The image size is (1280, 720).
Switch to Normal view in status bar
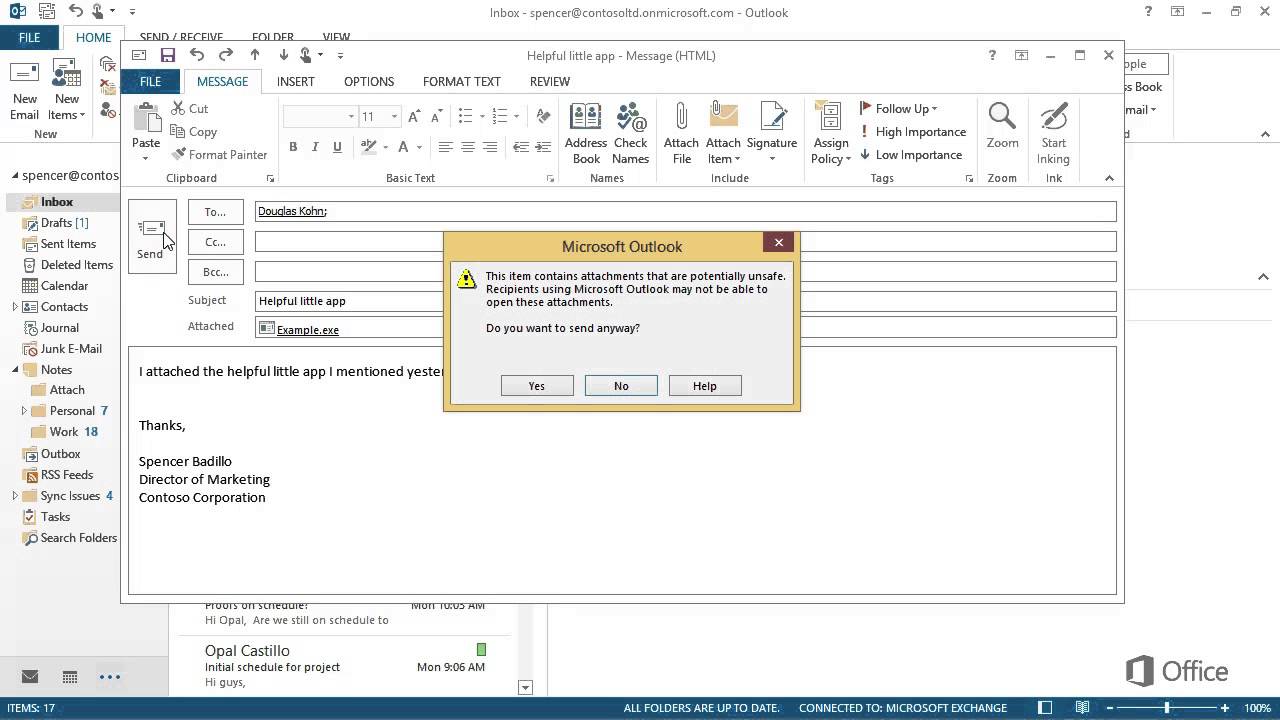[x=1045, y=708]
